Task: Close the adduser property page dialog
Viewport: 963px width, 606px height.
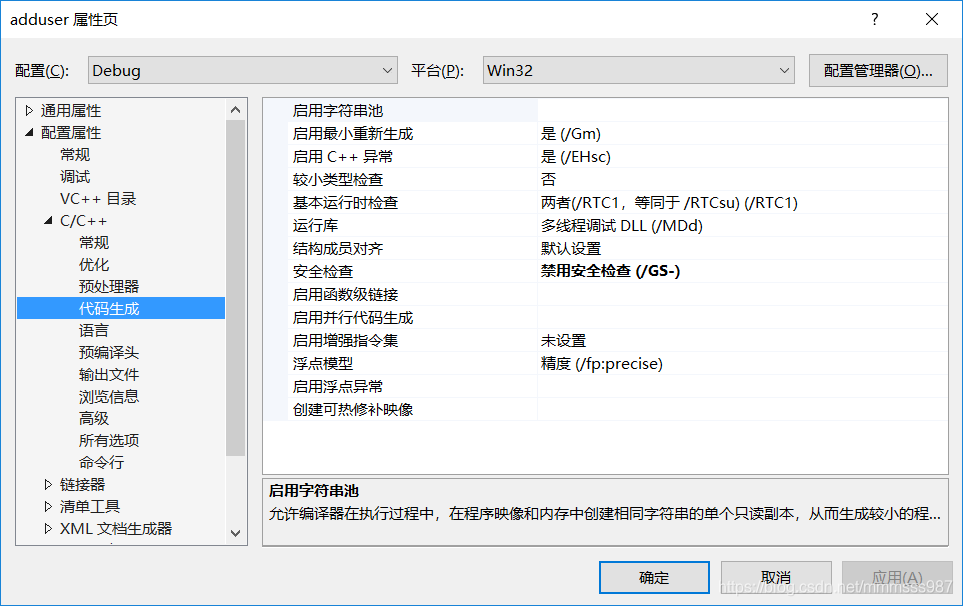Action: 932,20
